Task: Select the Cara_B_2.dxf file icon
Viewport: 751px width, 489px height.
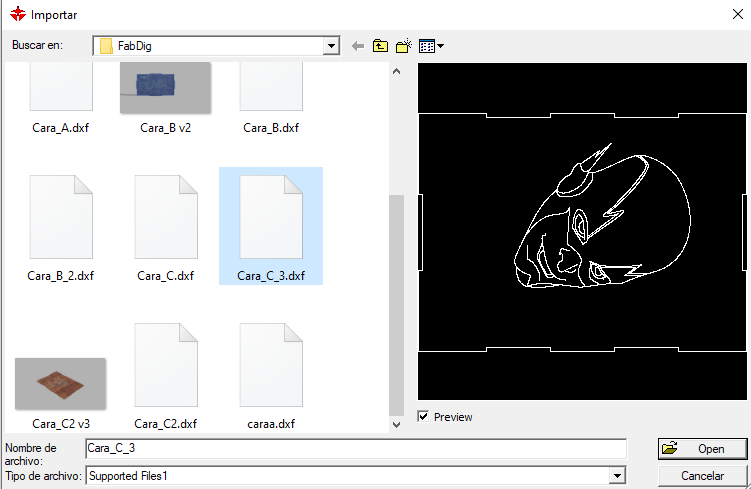Action: coord(61,217)
